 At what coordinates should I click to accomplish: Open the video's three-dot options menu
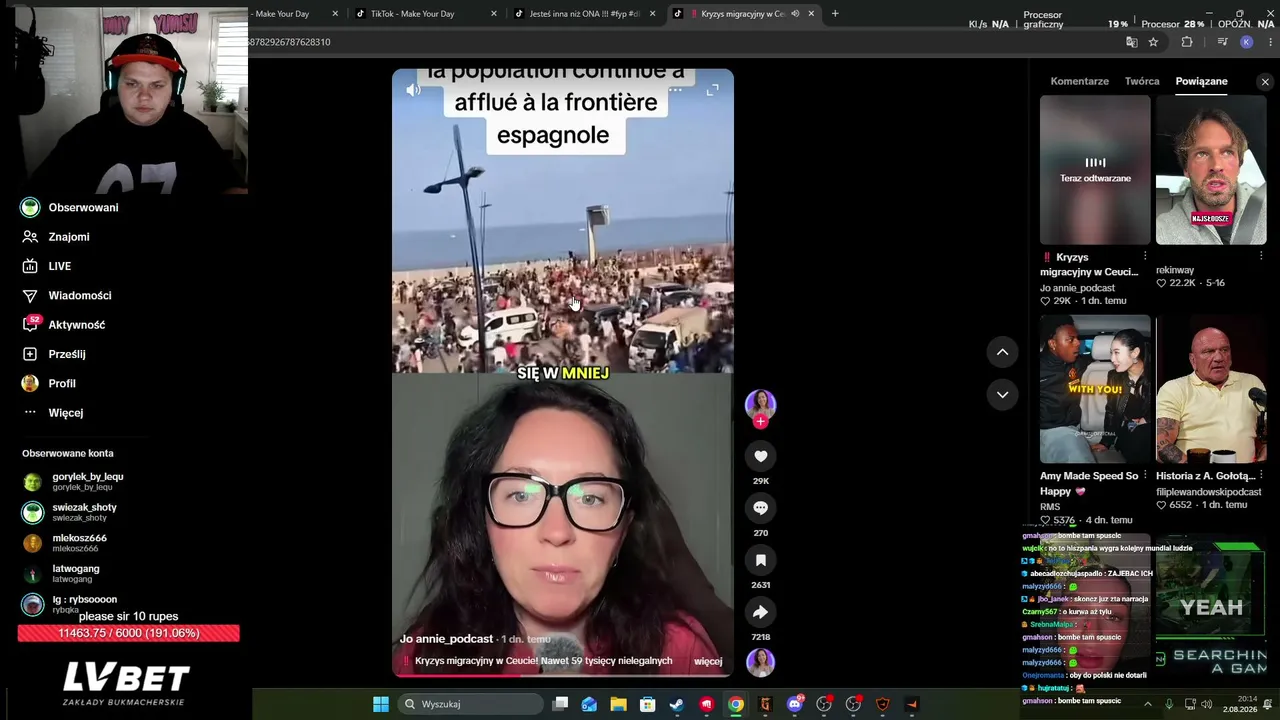click(x=676, y=90)
